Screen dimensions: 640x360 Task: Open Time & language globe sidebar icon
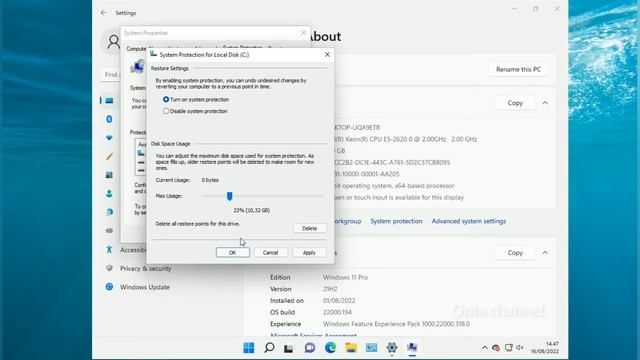(x=109, y=212)
